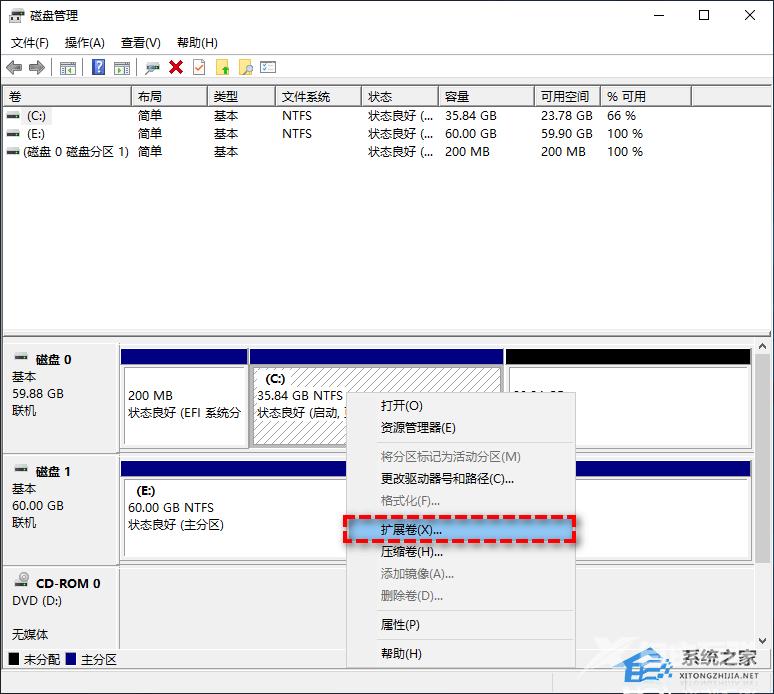Click the drive icon of (C:) row

[x=13, y=116]
